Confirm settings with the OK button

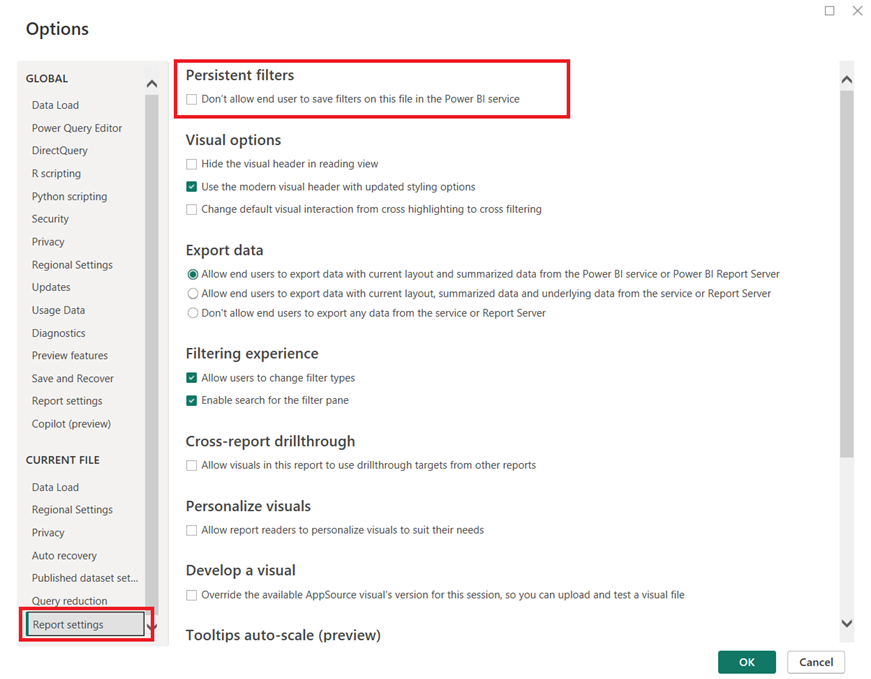(x=746, y=662)
